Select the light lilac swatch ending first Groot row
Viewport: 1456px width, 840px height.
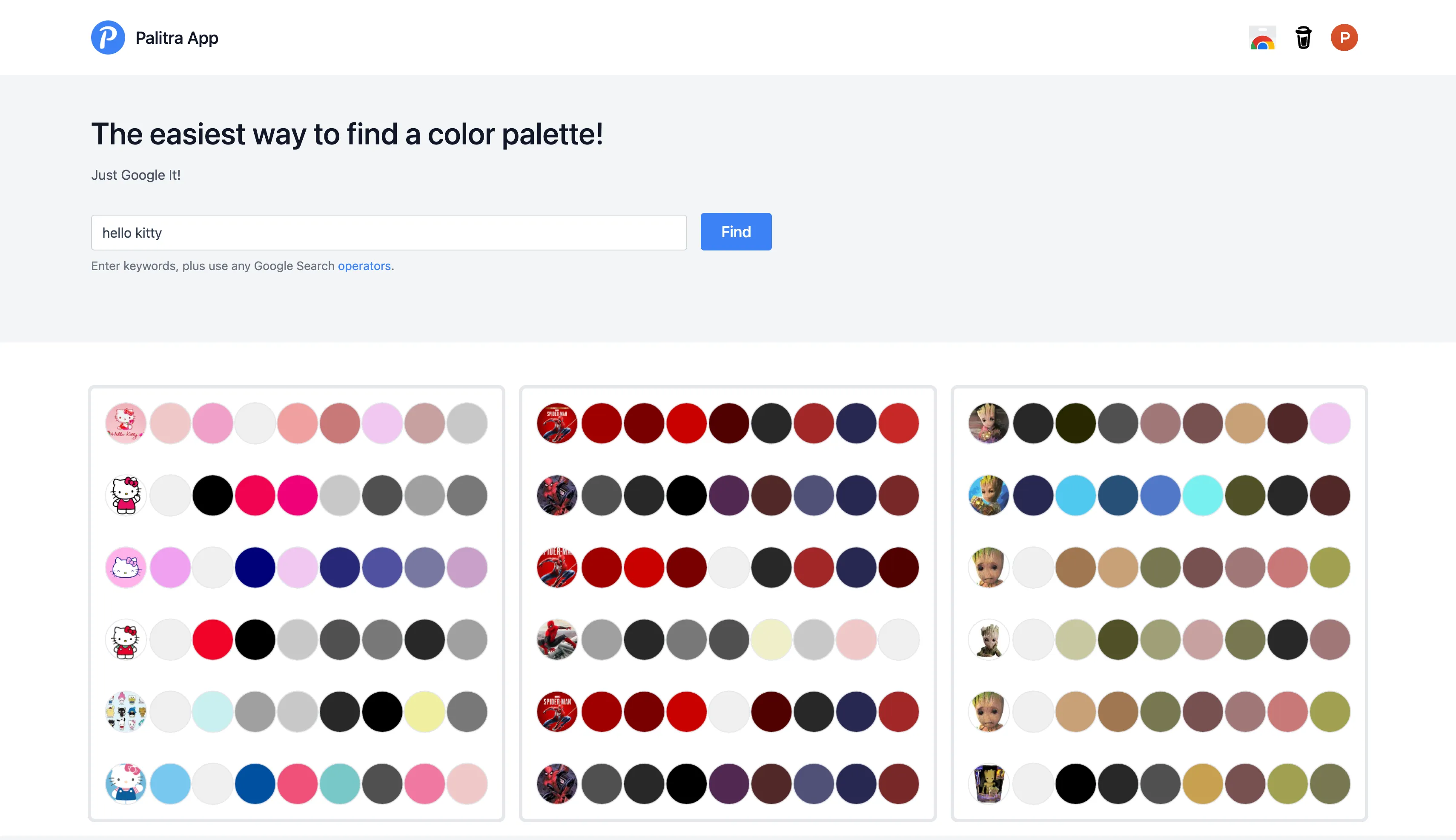1330,423
